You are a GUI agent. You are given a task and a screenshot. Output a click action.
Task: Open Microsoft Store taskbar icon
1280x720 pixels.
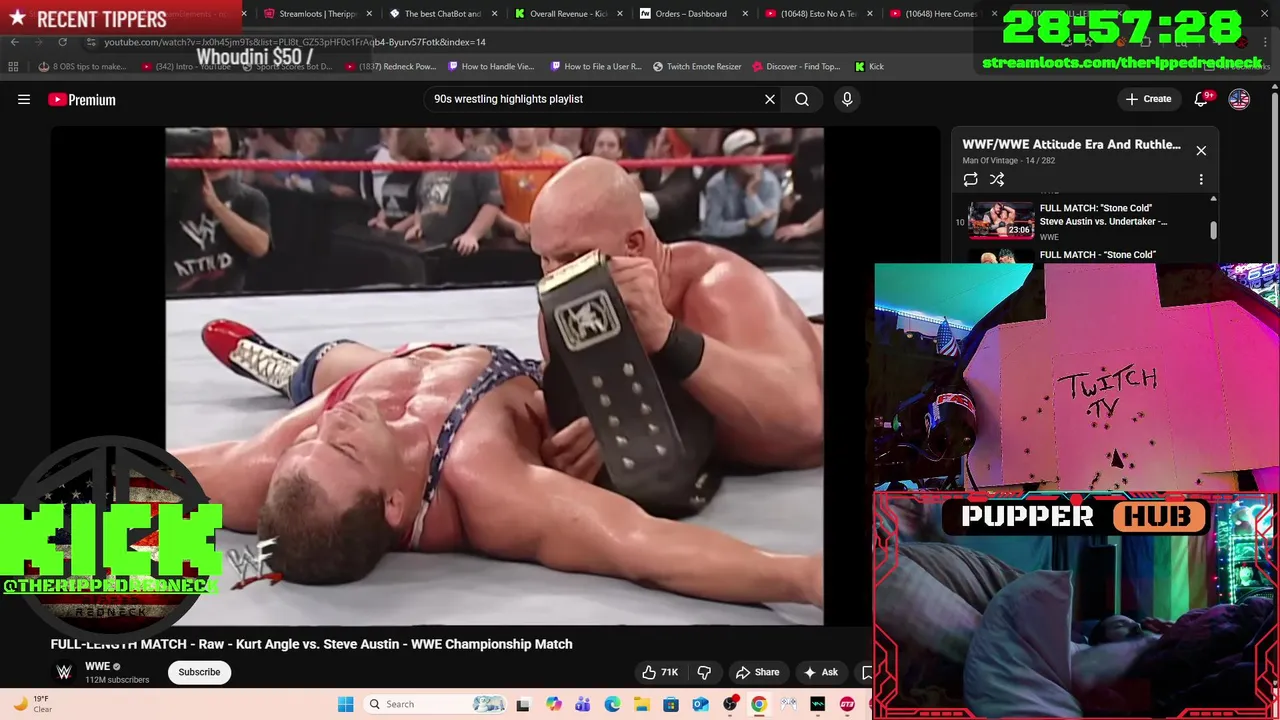(671, 704)
